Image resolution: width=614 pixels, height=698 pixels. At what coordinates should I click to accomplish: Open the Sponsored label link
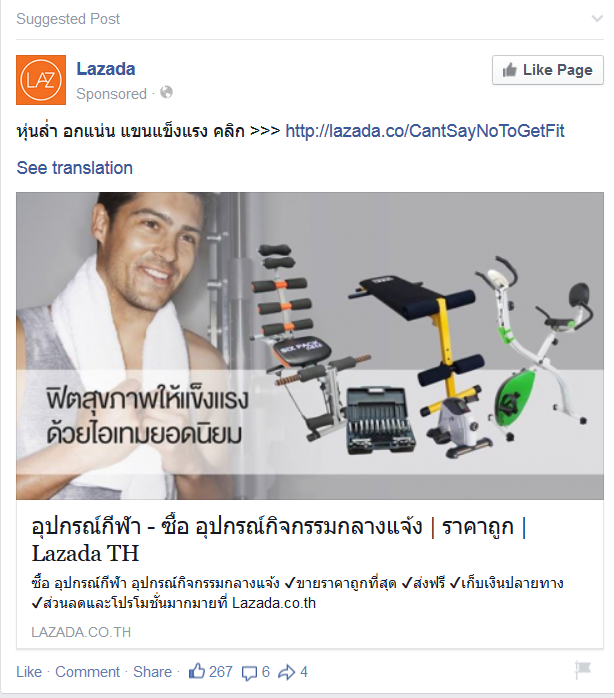(111, 94)
